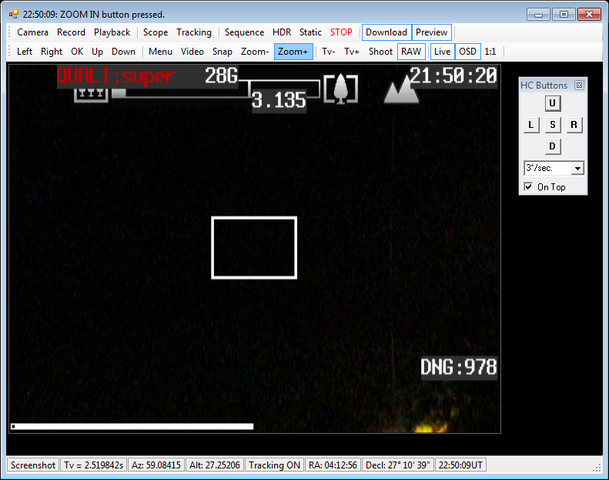This screenshot has height=480, width=609.
Task: Click the Shoot button
Action: [x=381, y=52]
